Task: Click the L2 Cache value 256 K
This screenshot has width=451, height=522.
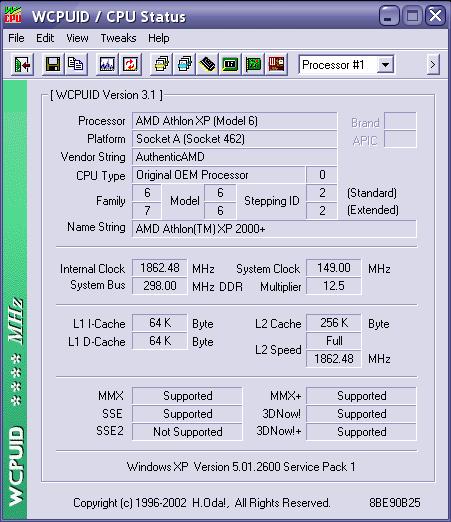Action: (334, 323)
